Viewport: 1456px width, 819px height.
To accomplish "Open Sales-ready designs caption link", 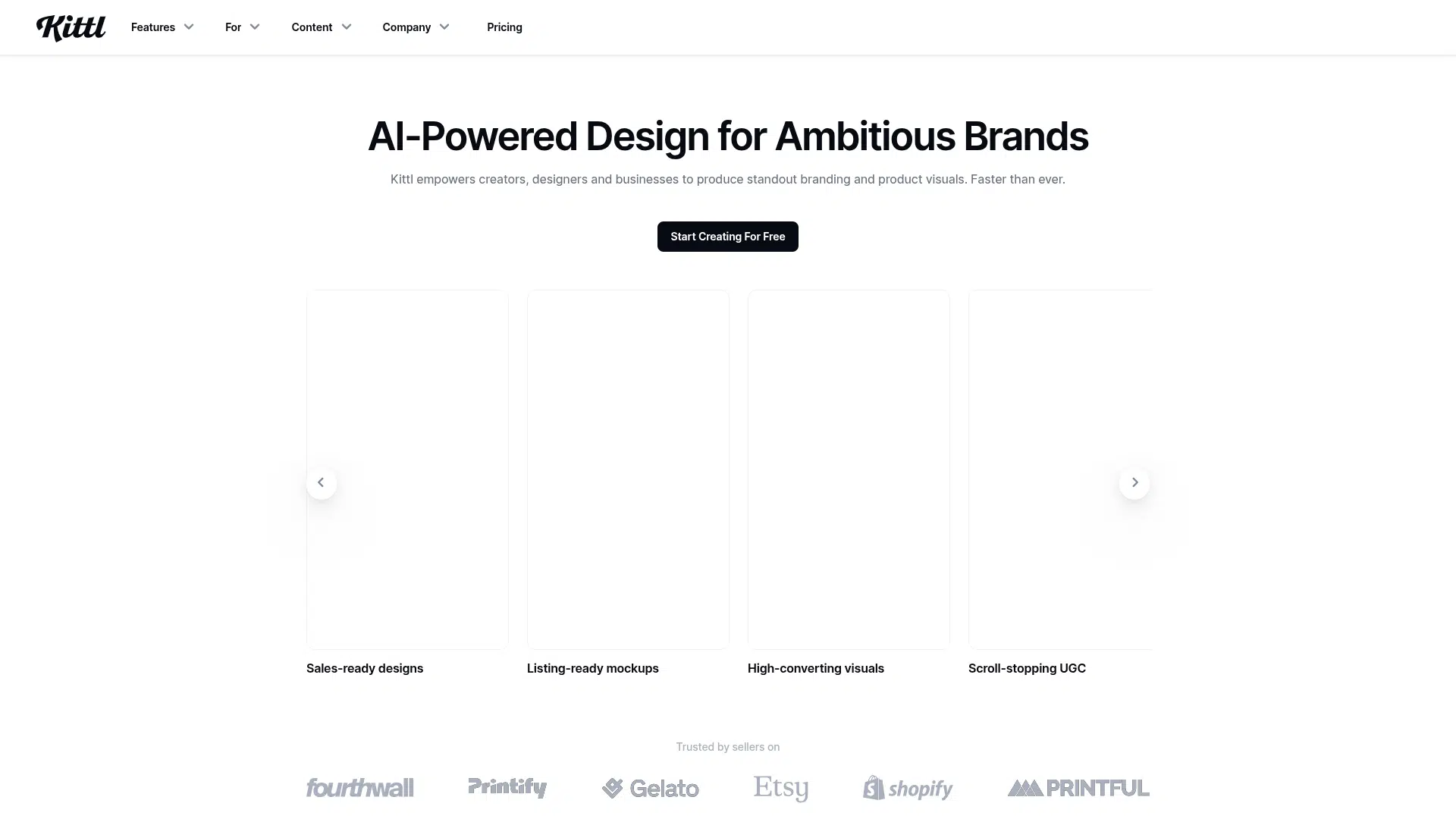I will tap(365, 668).
